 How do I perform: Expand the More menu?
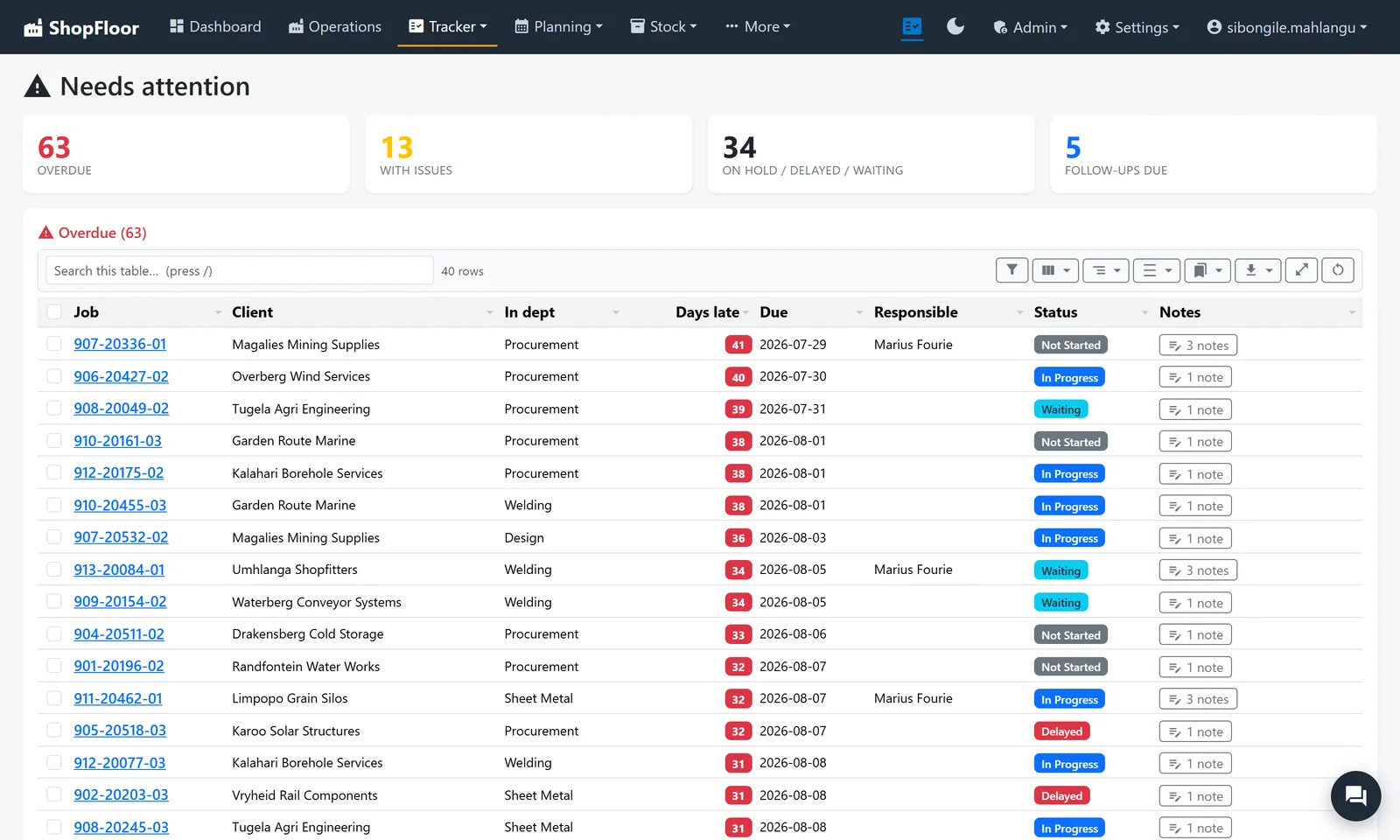click(758, 27)
